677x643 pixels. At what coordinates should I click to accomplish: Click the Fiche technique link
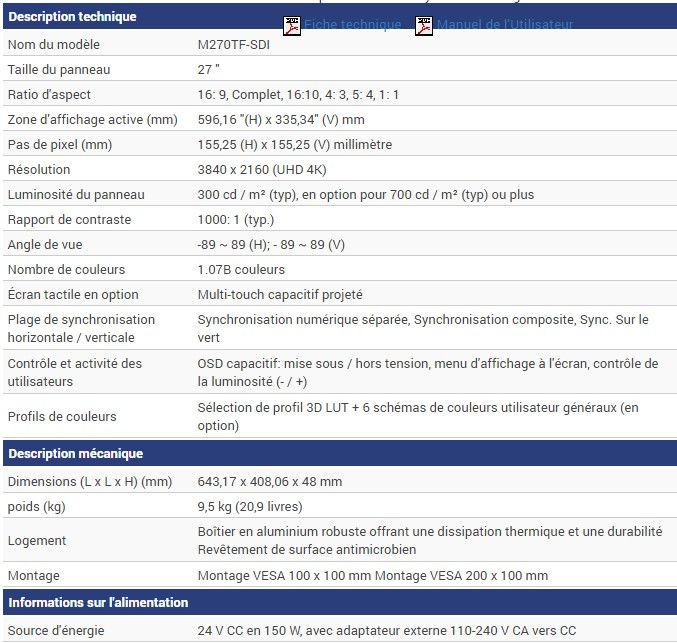coord(352,25)
